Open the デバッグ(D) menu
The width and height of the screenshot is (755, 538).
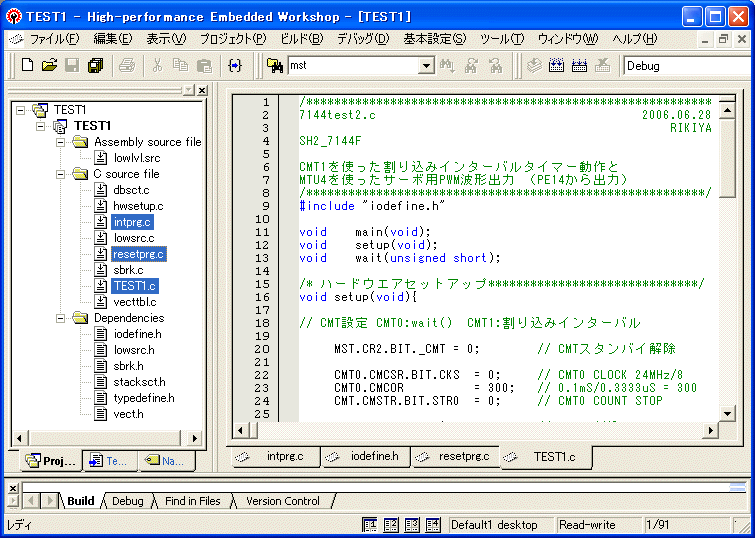tap(362, 39)
